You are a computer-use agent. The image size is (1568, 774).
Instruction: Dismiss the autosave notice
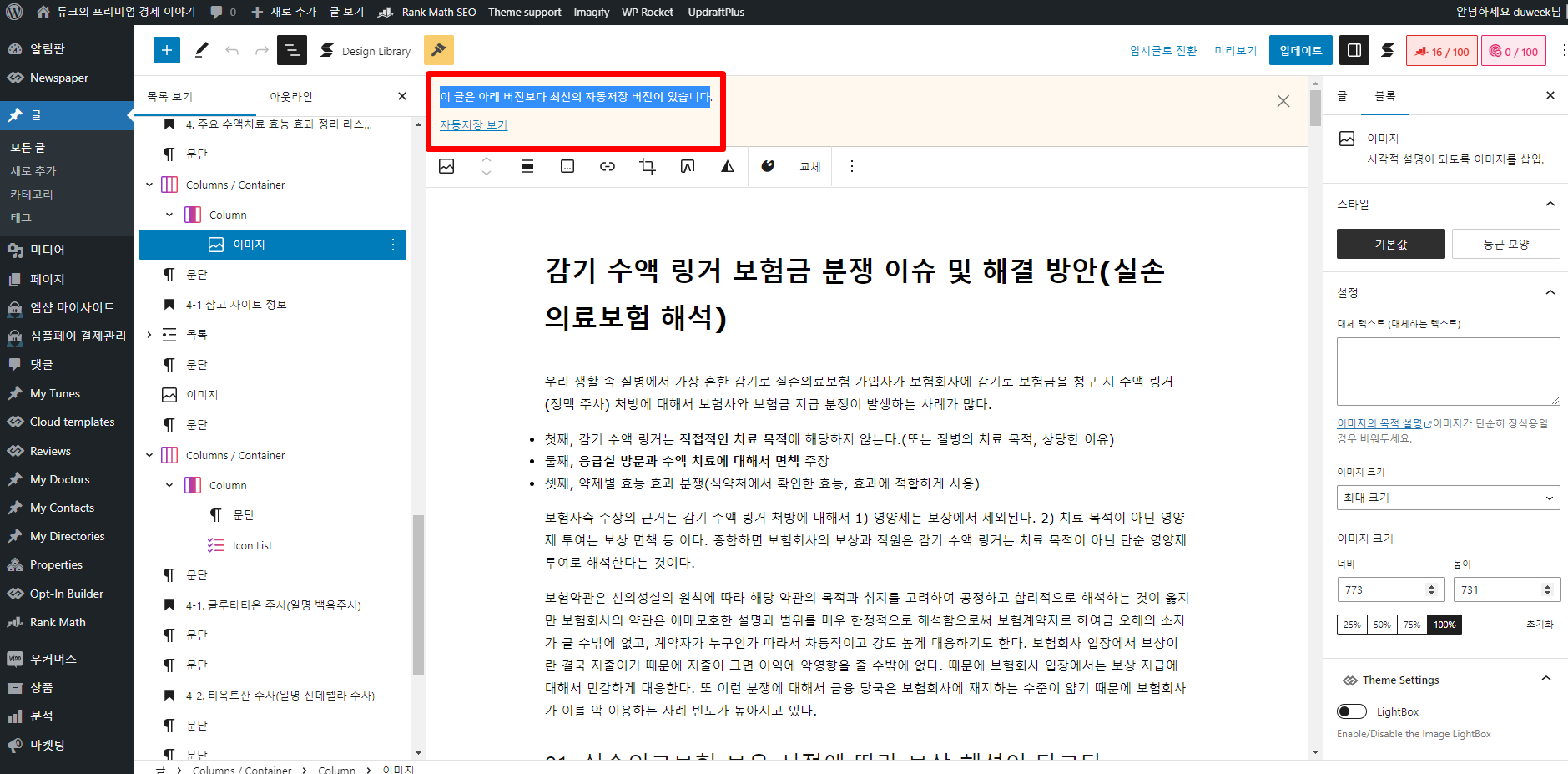tap(1283, 101)
